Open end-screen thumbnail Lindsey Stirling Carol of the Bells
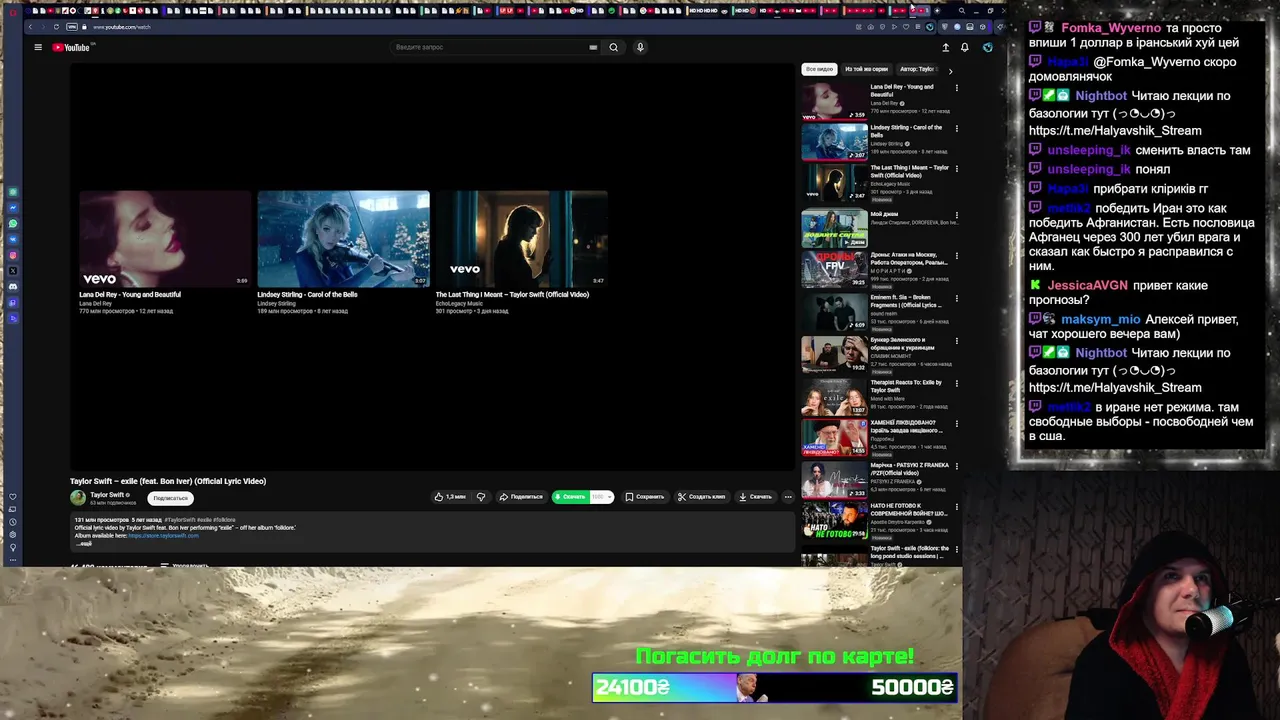The width and height of the screenshot is (1280, 720). point(343,239)
